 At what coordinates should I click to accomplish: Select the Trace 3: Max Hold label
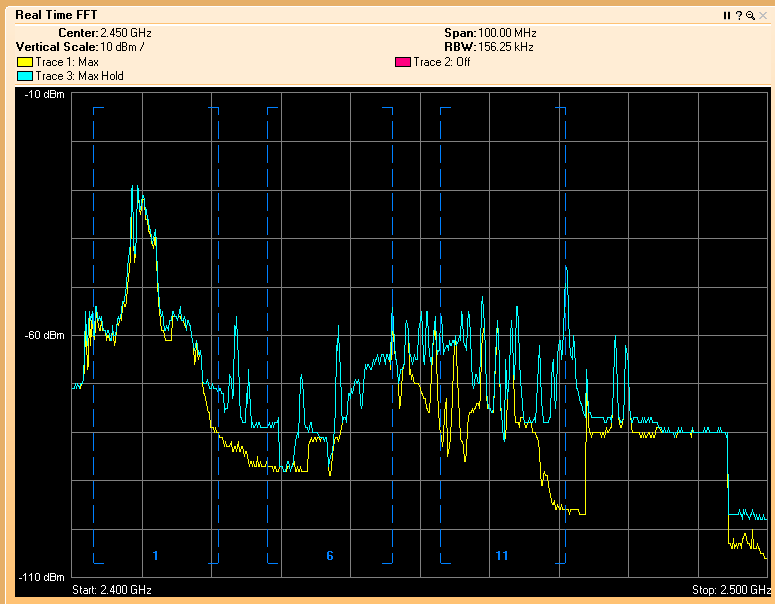79,76
